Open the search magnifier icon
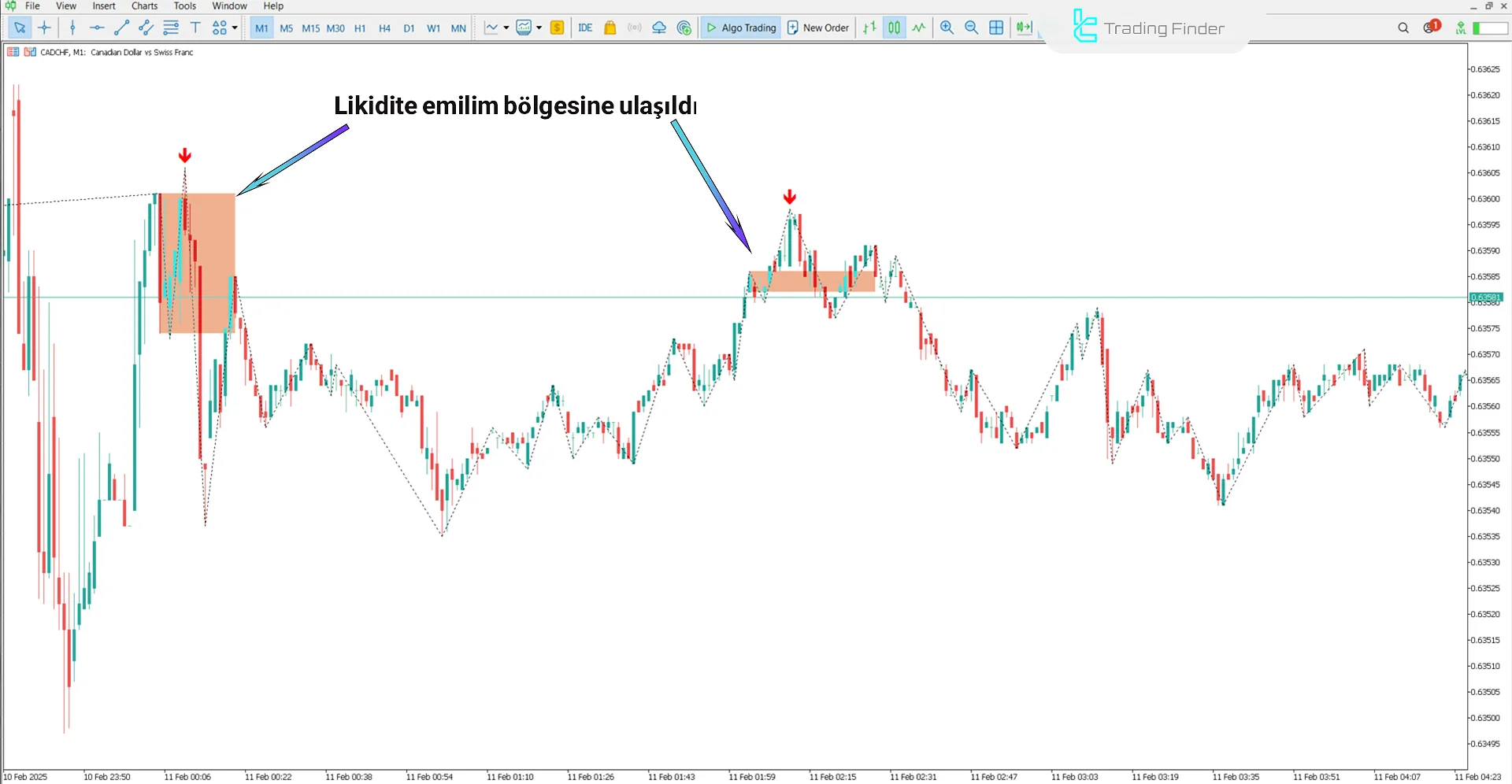Viewport: 1512px width, 784px height. pyautogui.click(x=1403, y=28)
